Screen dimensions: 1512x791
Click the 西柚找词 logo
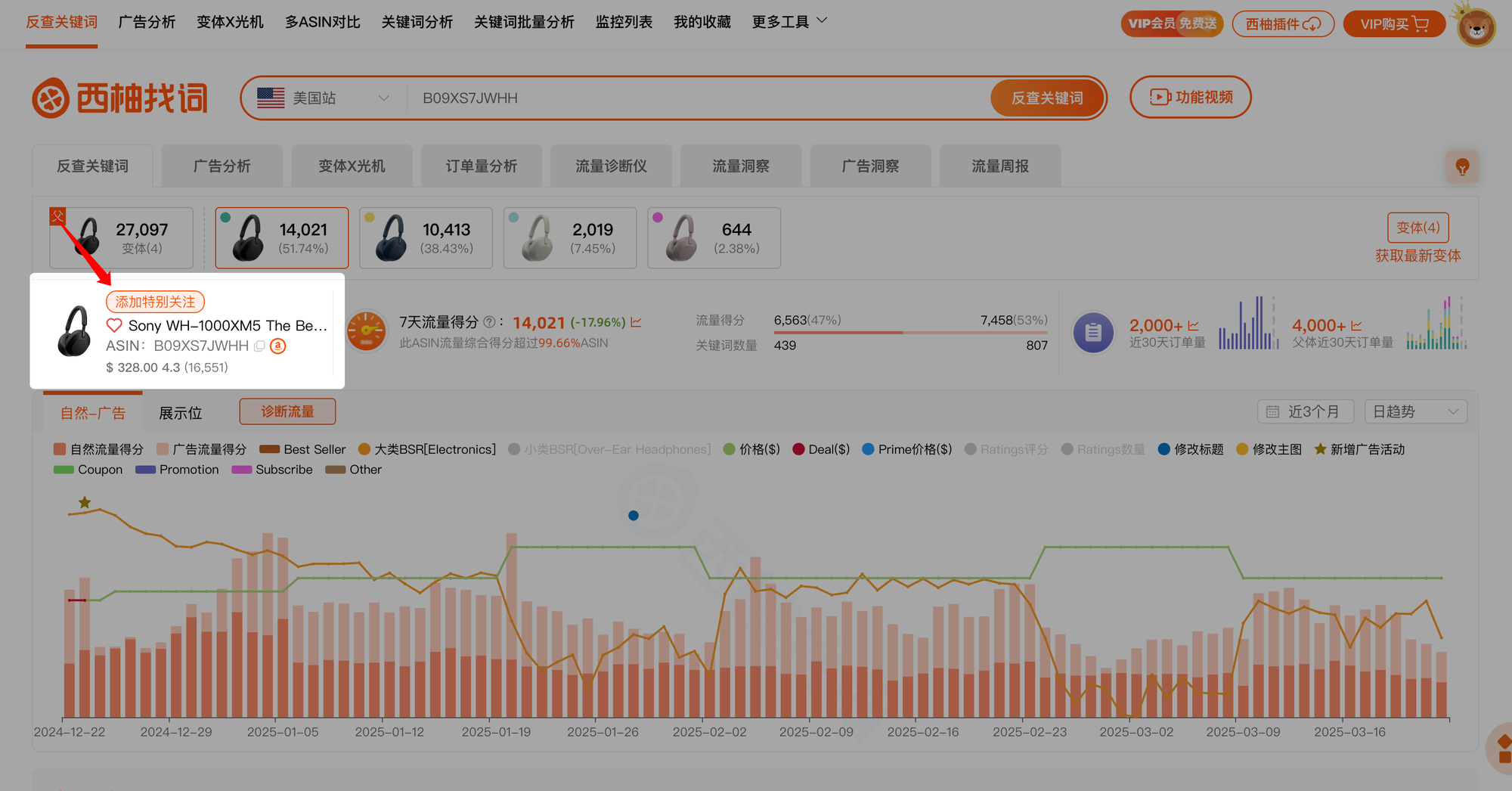point(119,98)
